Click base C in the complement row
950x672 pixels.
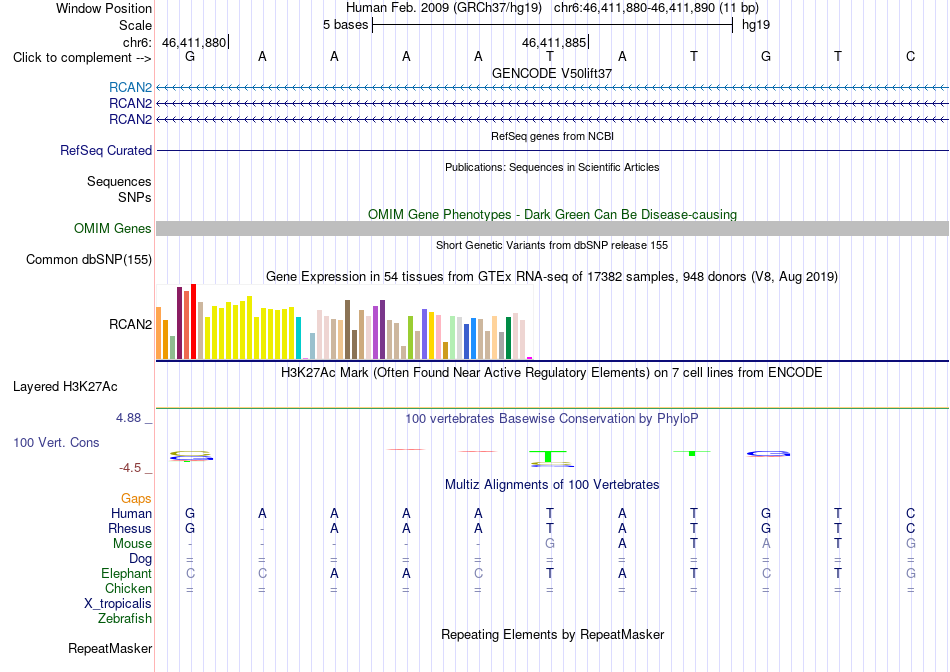[x=910, y=56]
